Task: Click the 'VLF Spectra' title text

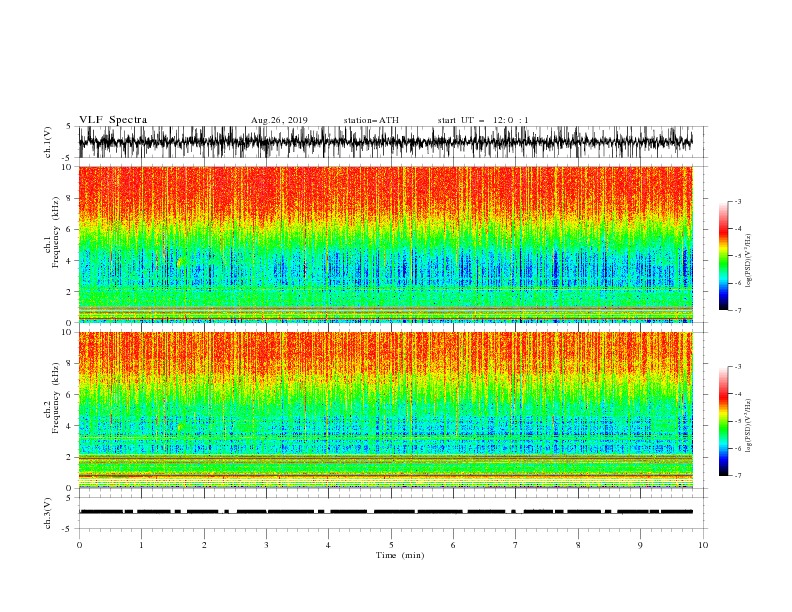Action: (x=113, y=120)
